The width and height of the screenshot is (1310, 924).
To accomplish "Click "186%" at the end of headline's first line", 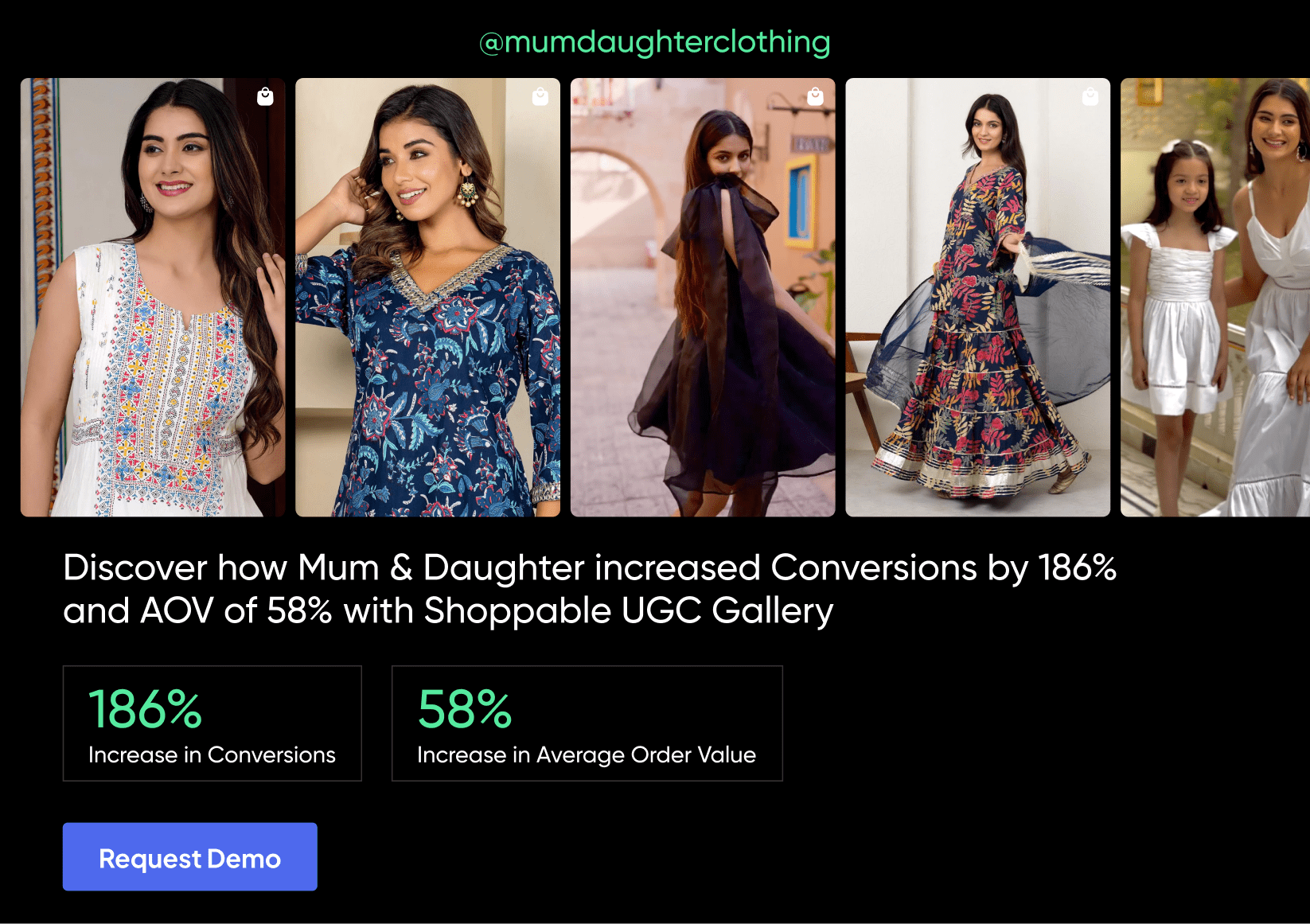I will pyautogui.click(x=1077, y=568).
